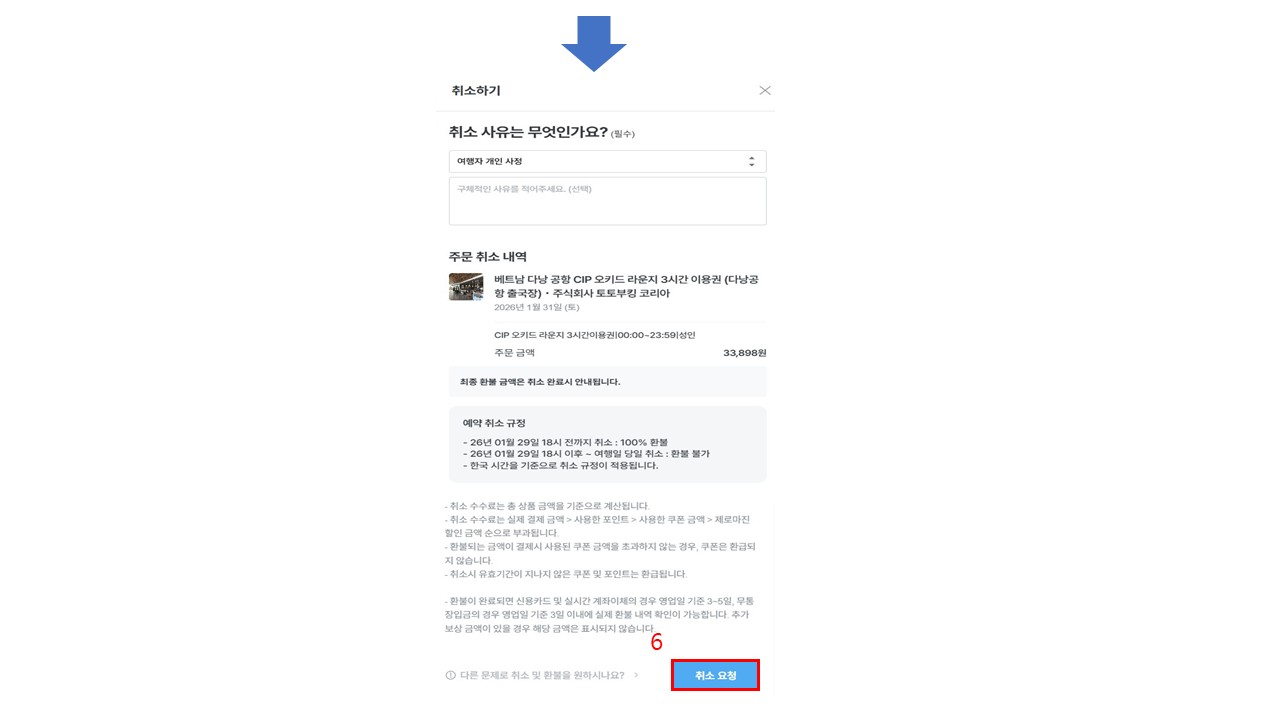Open the Da Nang lounge product thumbnail
1280x720 pixels.
click(466, 286)
